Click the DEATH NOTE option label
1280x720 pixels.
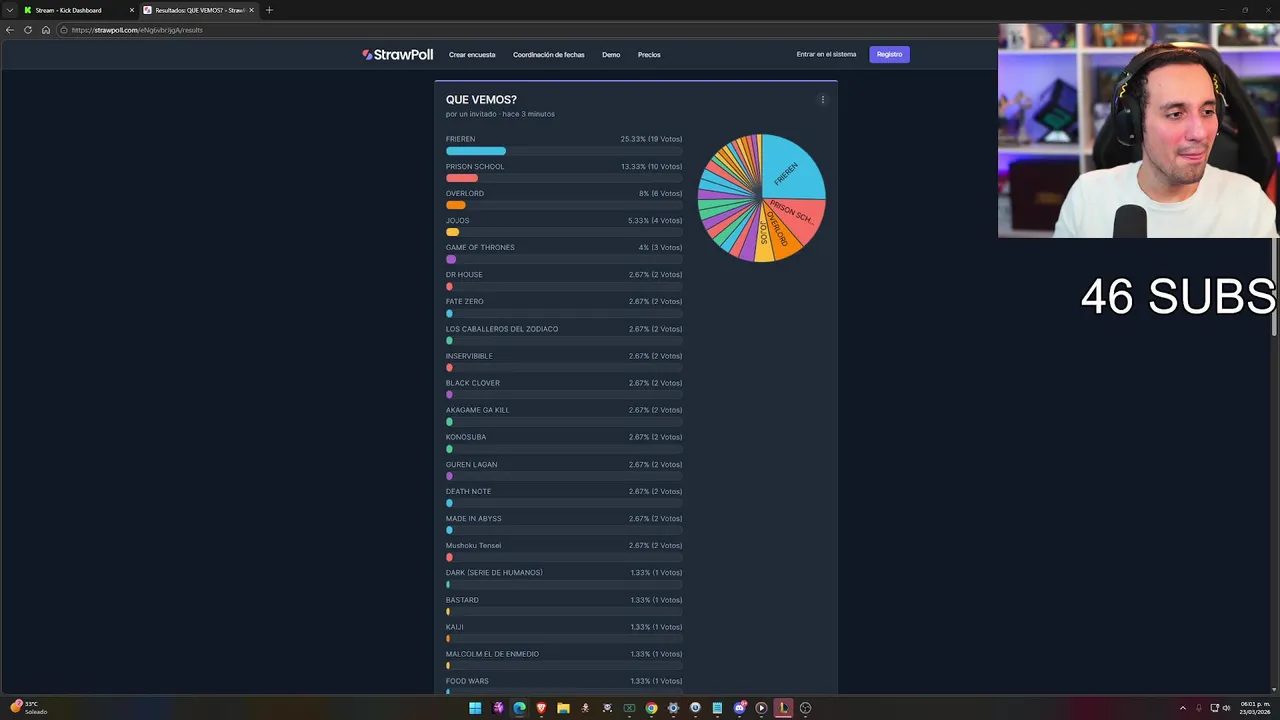point(468,491)
